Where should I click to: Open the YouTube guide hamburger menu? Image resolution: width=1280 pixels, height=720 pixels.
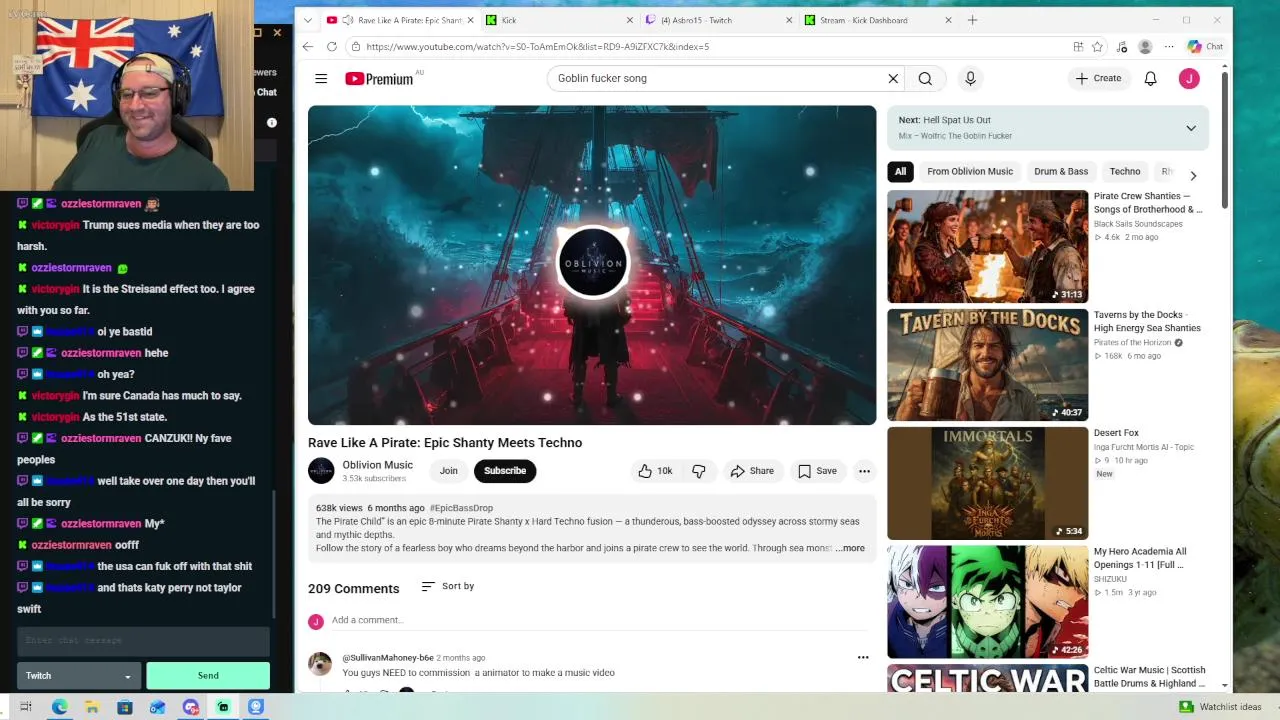coord(321,78)
